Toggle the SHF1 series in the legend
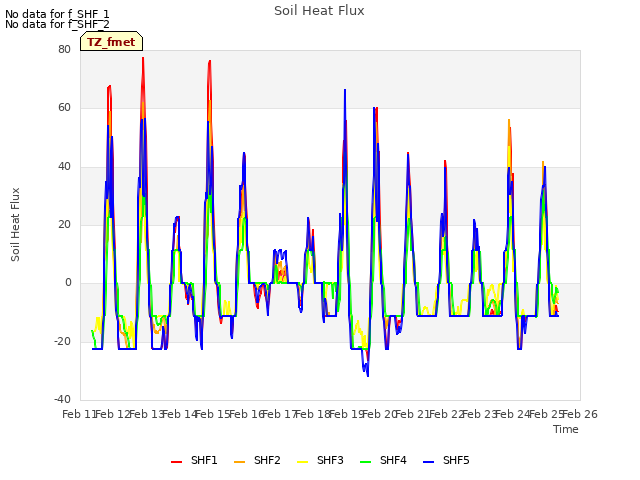This screenshot has width=640, height=480. pyautogui.click(x=194, y=461)
